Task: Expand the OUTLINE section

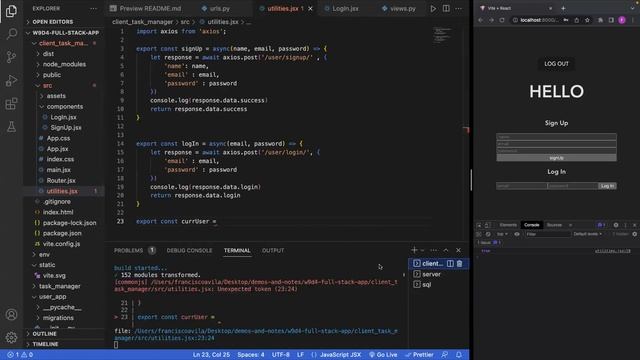Action: point(44,334)
